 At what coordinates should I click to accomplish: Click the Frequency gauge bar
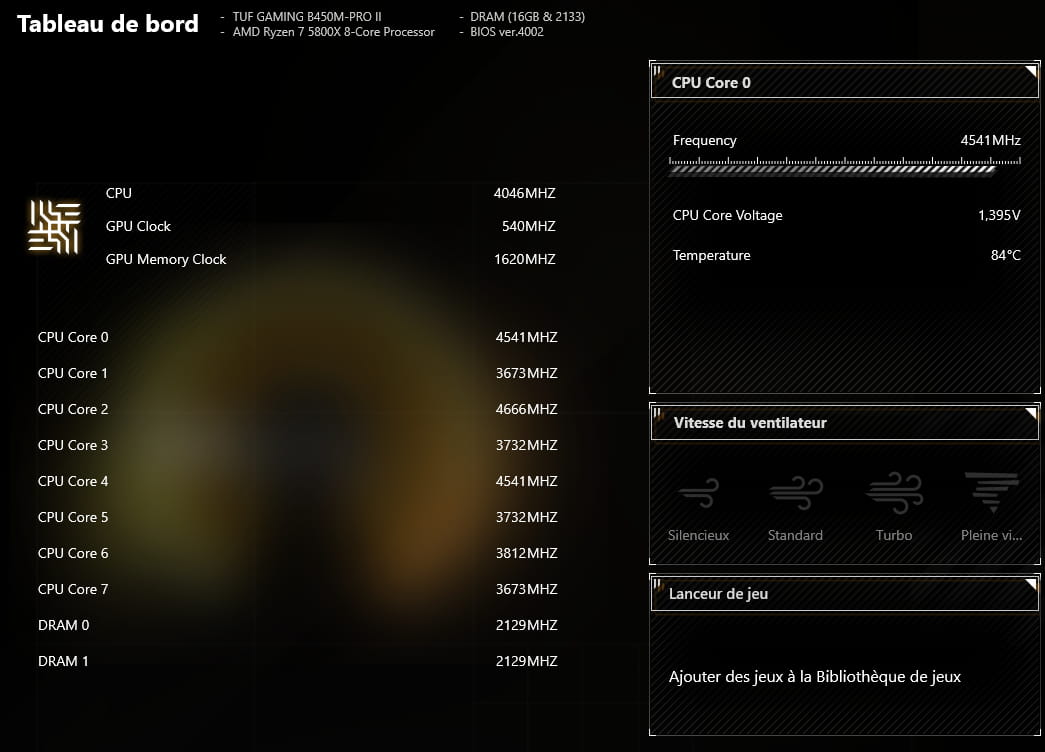tap(844, 165)
